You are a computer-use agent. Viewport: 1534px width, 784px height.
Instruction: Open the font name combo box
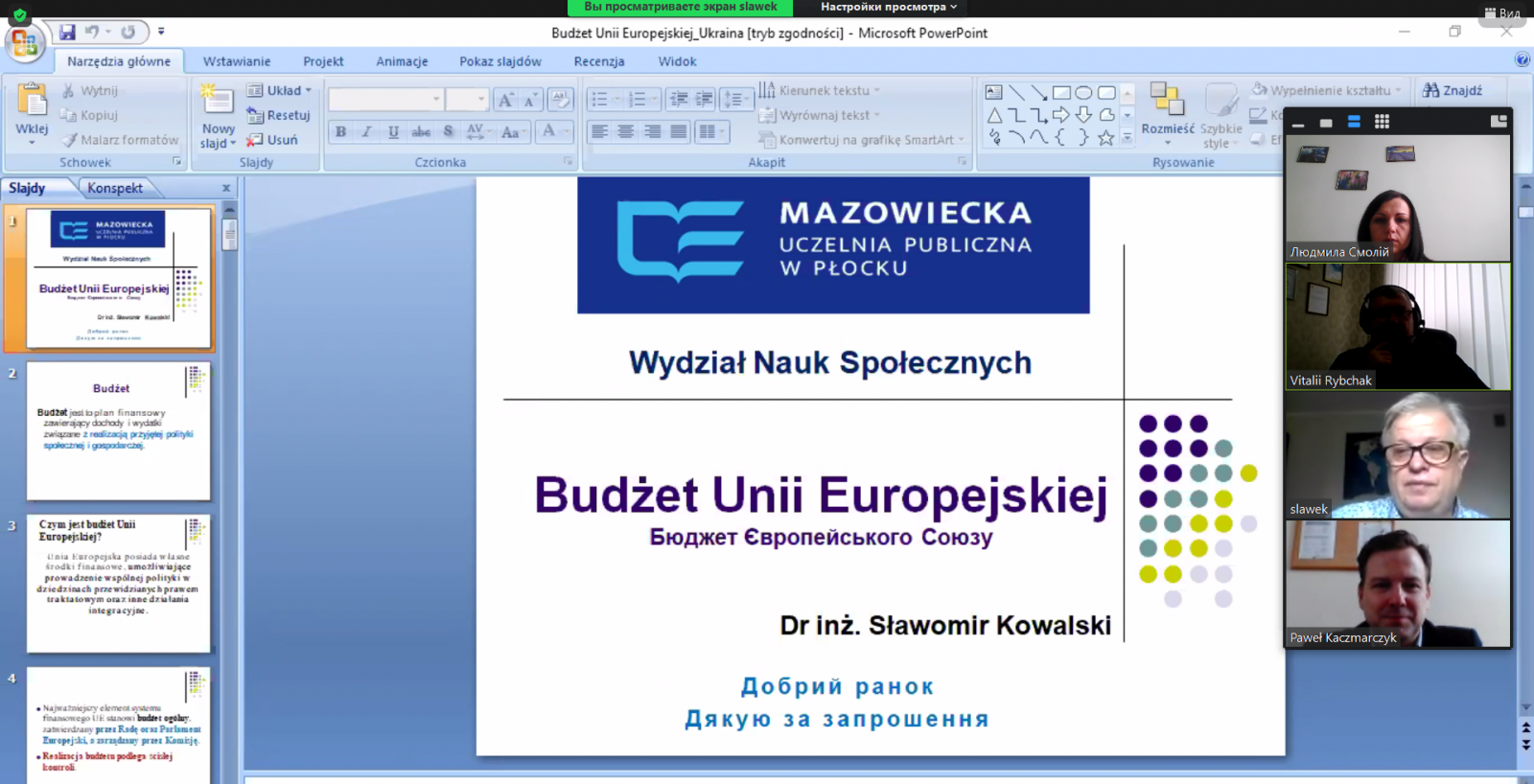385,100
